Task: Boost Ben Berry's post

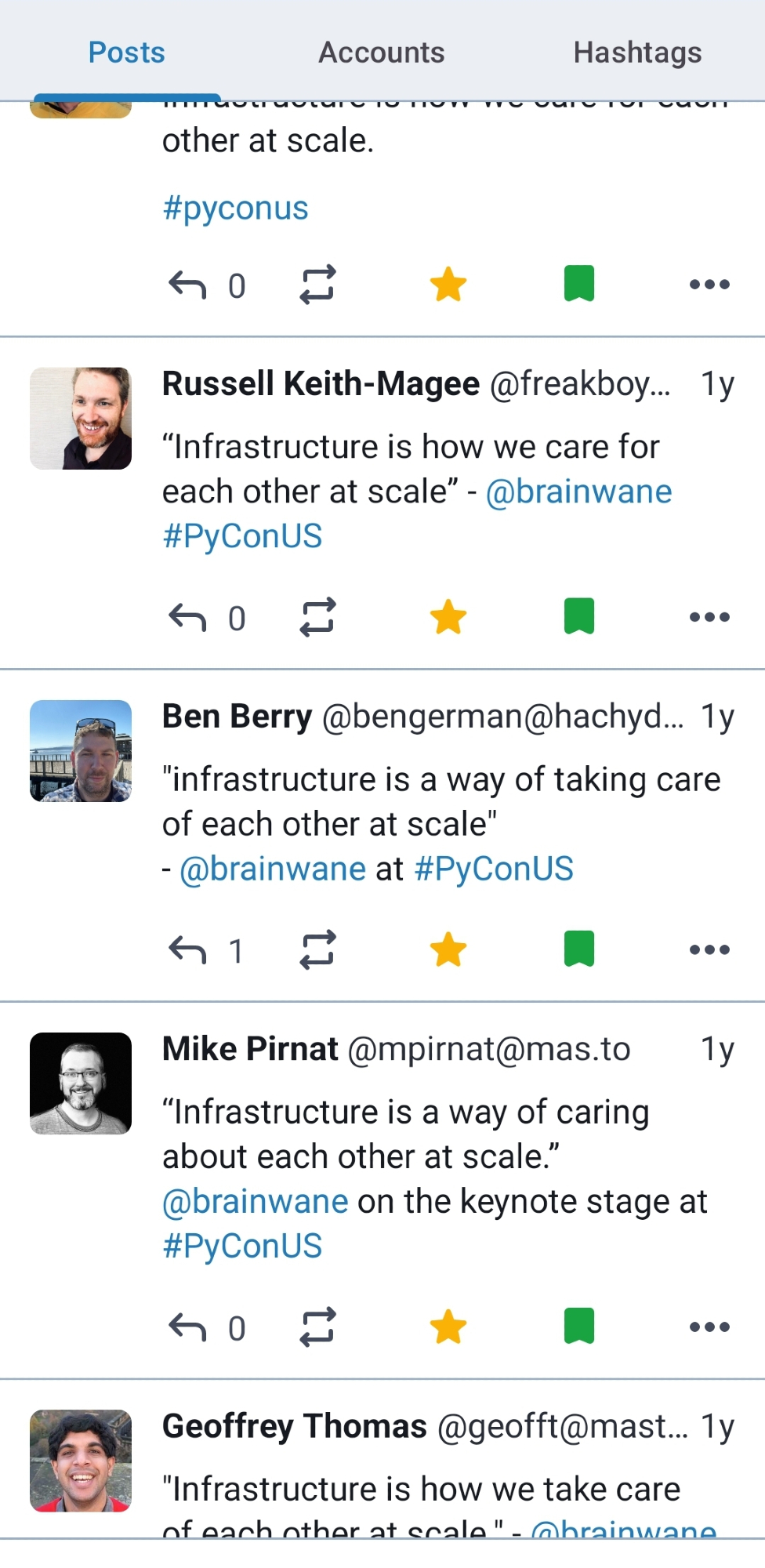Action: 317,950
